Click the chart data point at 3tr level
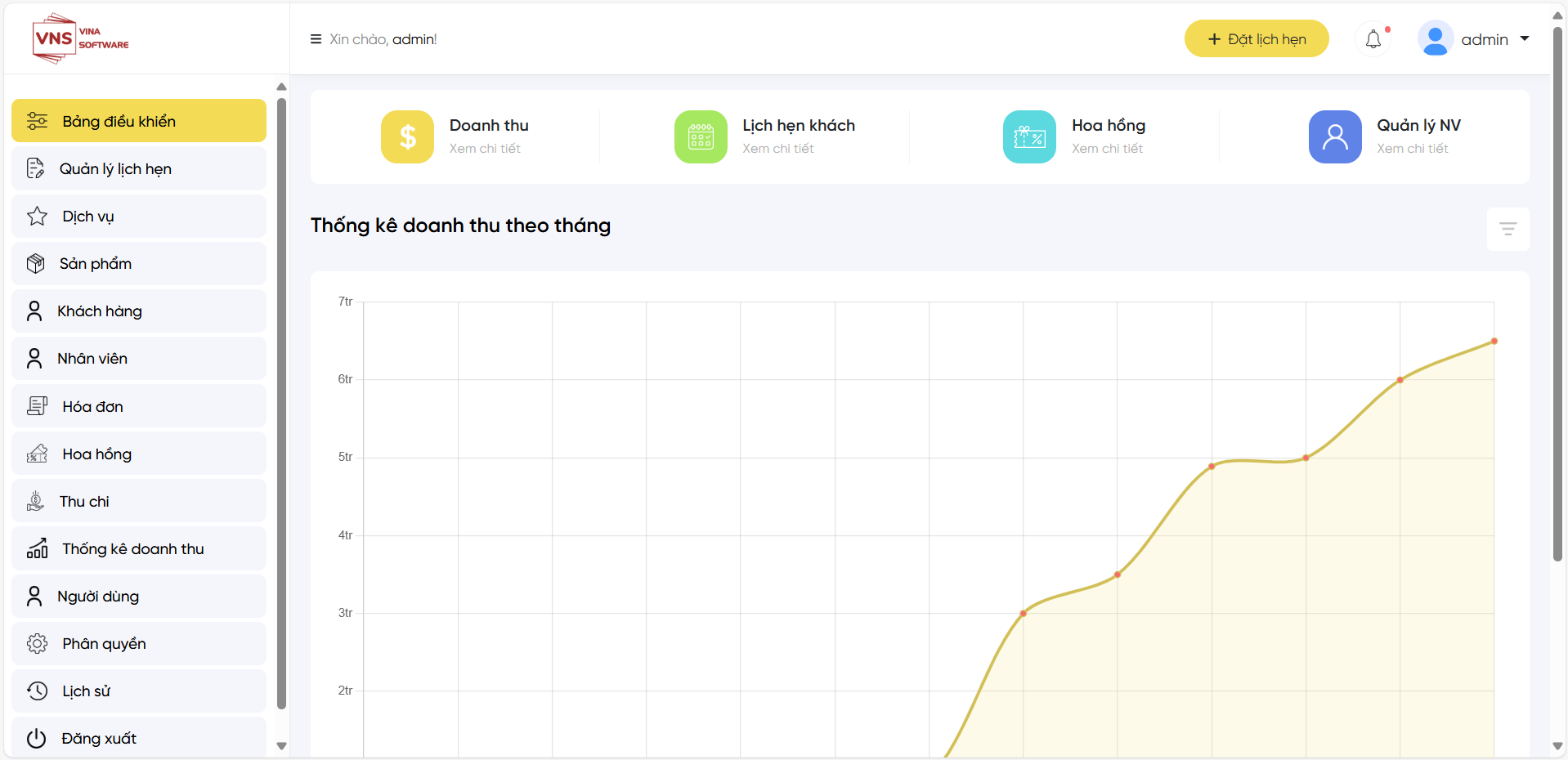The width and height of the screenshot is (1568, 760). click(x=1023, y=613)
